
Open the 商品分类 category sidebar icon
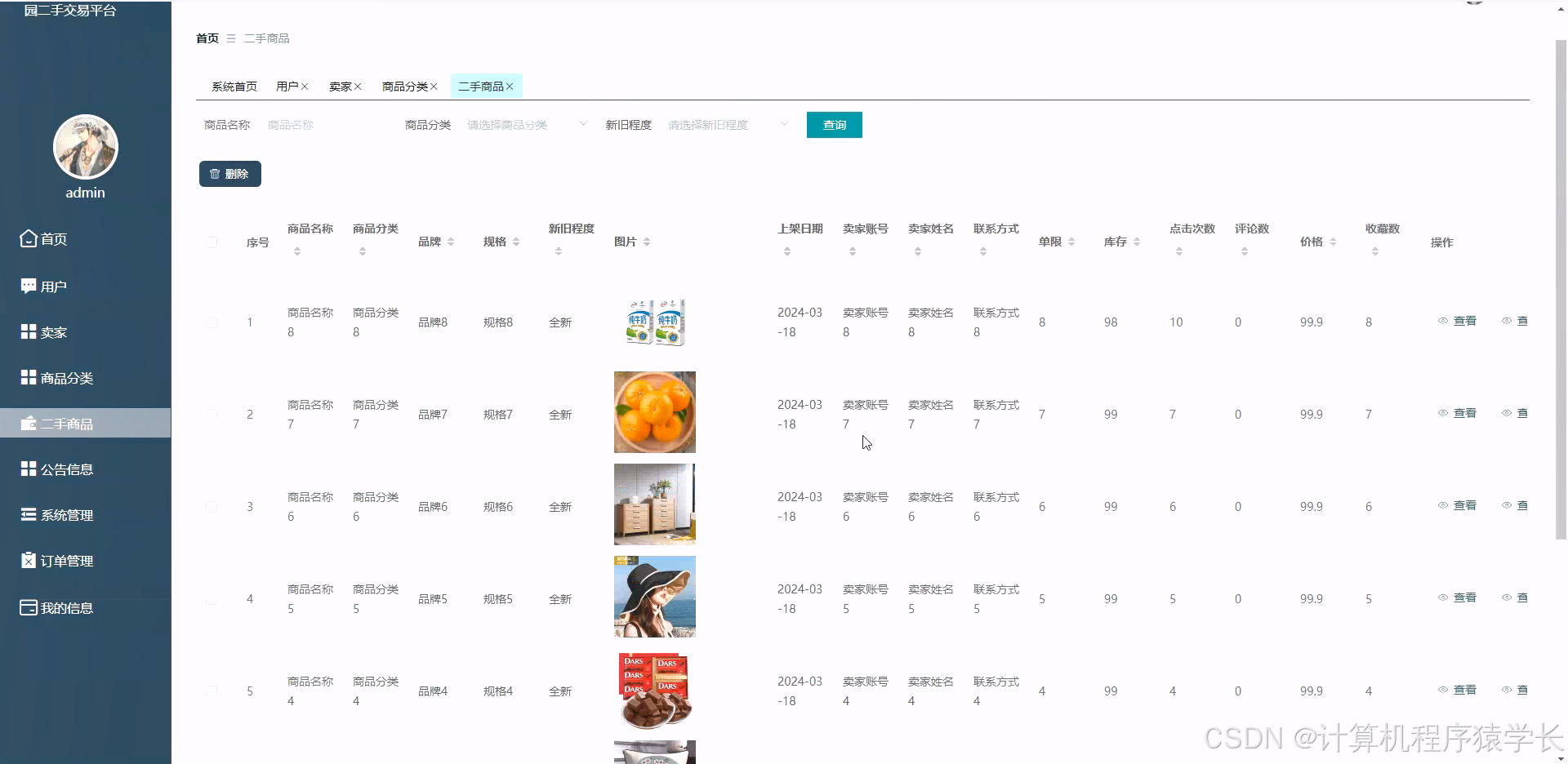point(27,377)
